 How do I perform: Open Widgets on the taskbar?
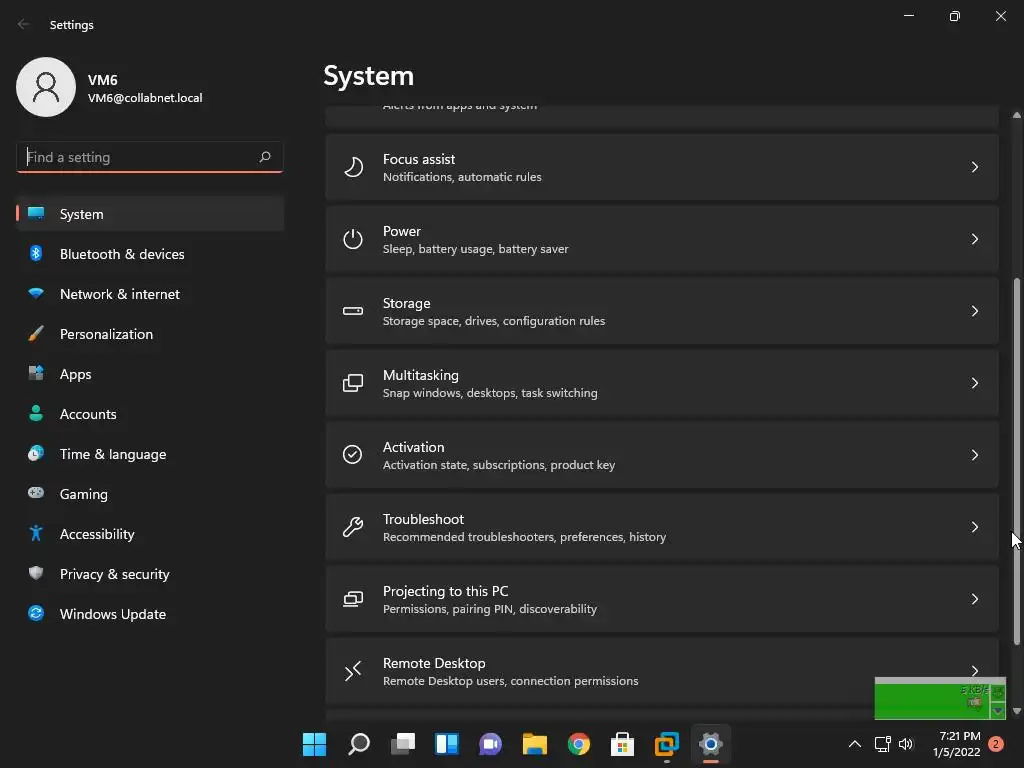[x=447, y=744]
